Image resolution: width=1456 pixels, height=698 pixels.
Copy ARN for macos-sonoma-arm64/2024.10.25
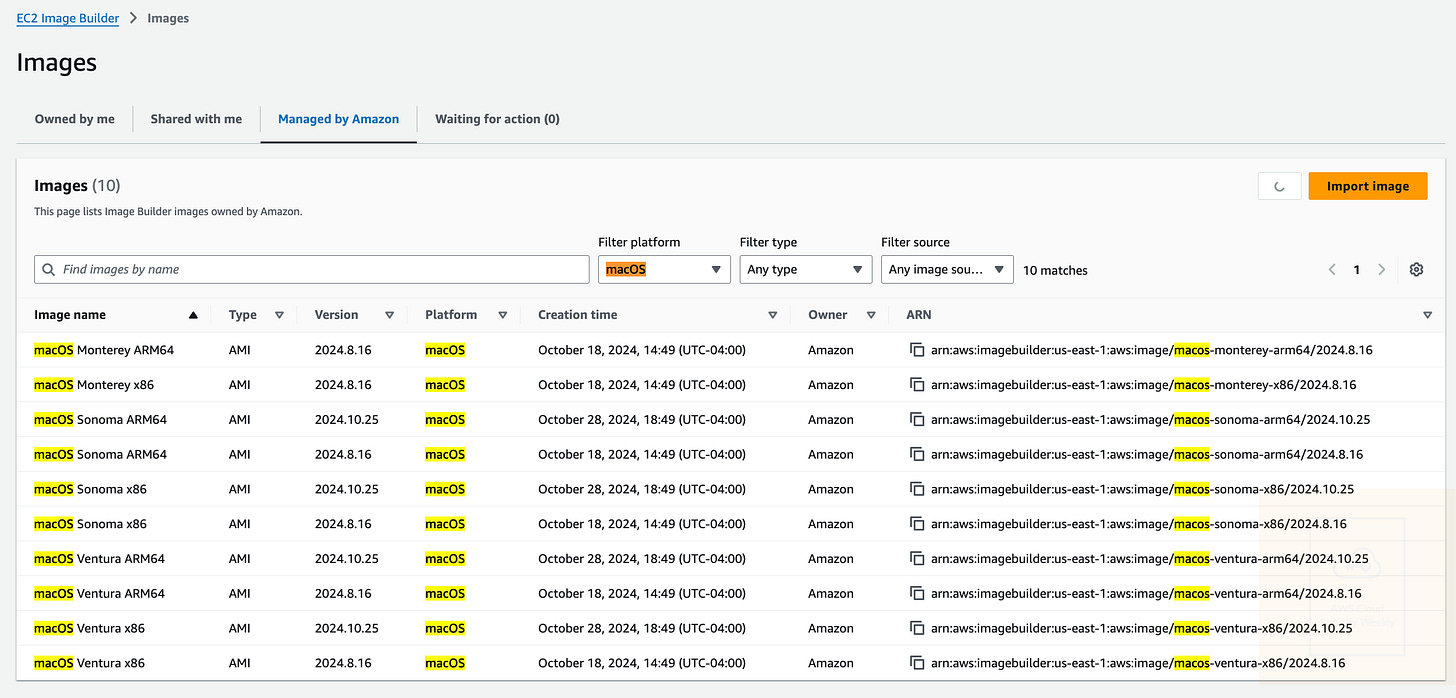click(x=916, y=420)
